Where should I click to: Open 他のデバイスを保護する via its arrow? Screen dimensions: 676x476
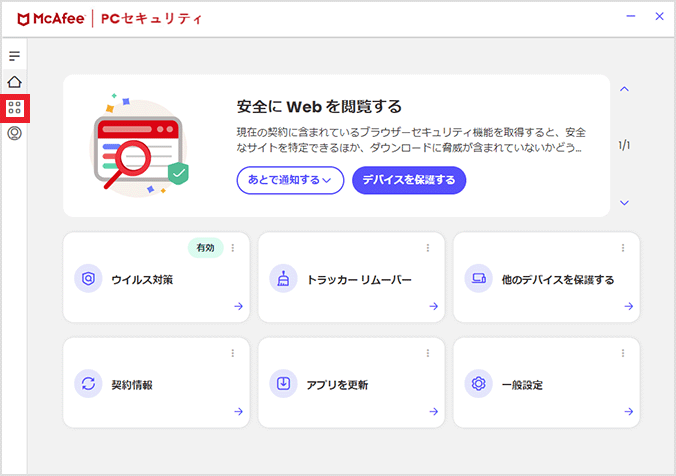click(629, 306)
